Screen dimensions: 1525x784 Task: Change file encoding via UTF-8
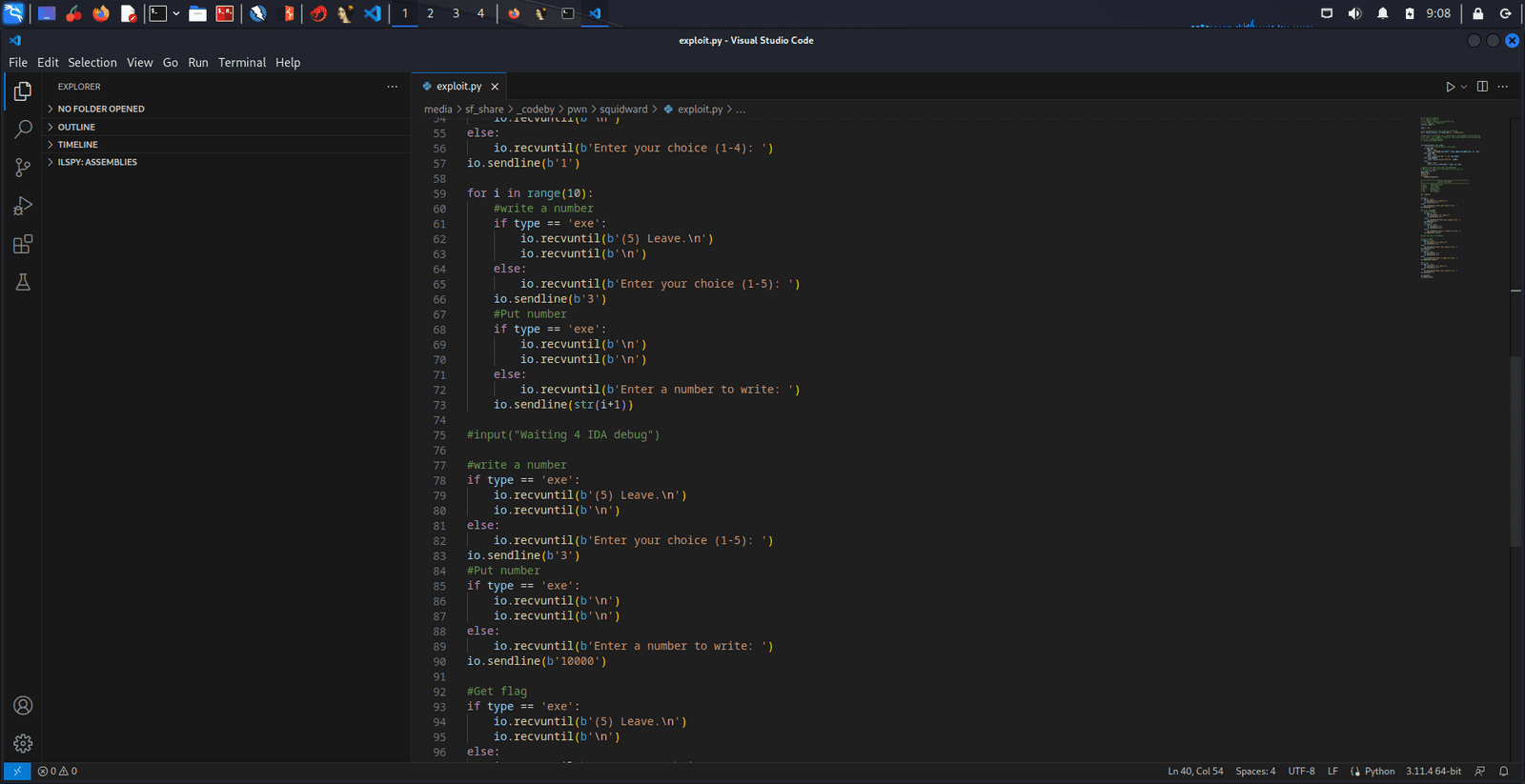[1301, 771]
